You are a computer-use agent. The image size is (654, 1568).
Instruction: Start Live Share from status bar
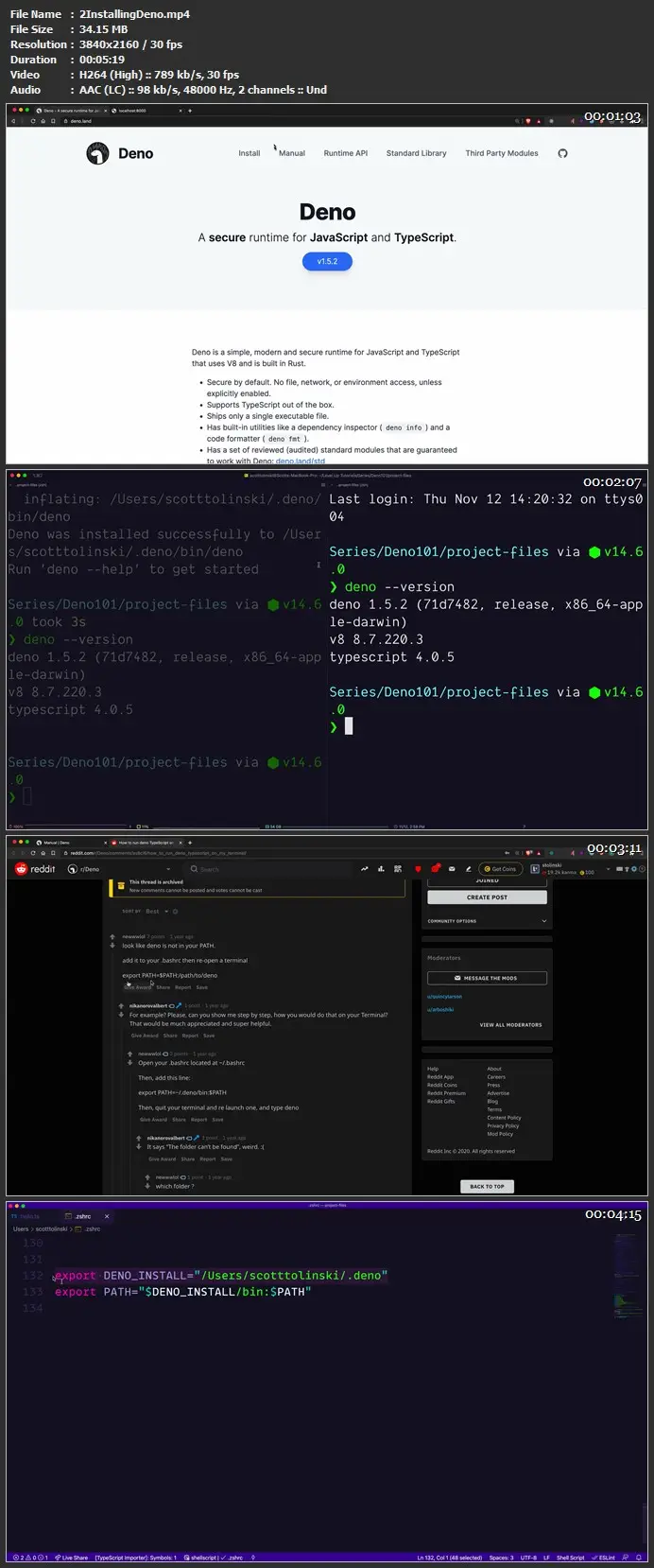(x=72, y=1558)
